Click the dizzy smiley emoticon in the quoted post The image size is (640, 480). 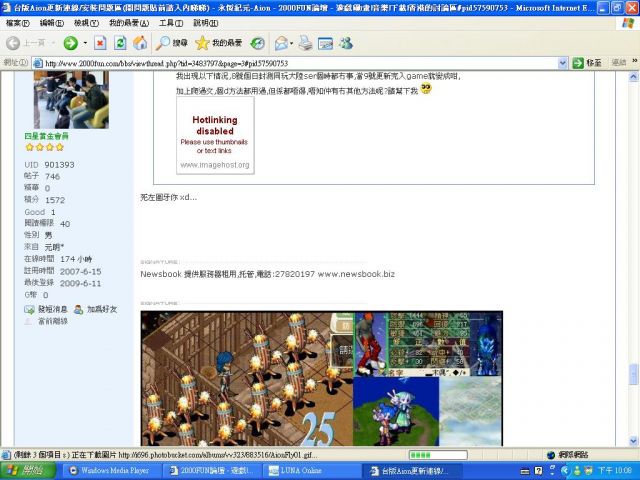click(426, 89)
